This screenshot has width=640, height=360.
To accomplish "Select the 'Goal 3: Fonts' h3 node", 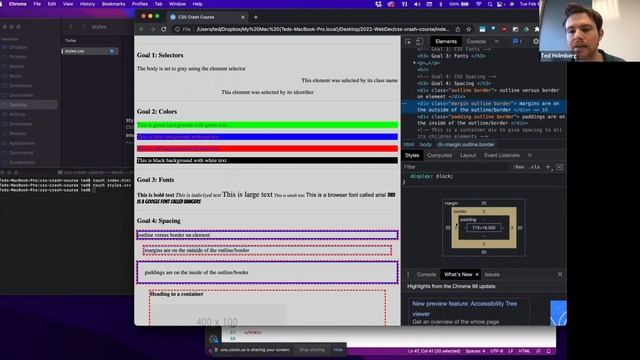I will click(451, 56).
